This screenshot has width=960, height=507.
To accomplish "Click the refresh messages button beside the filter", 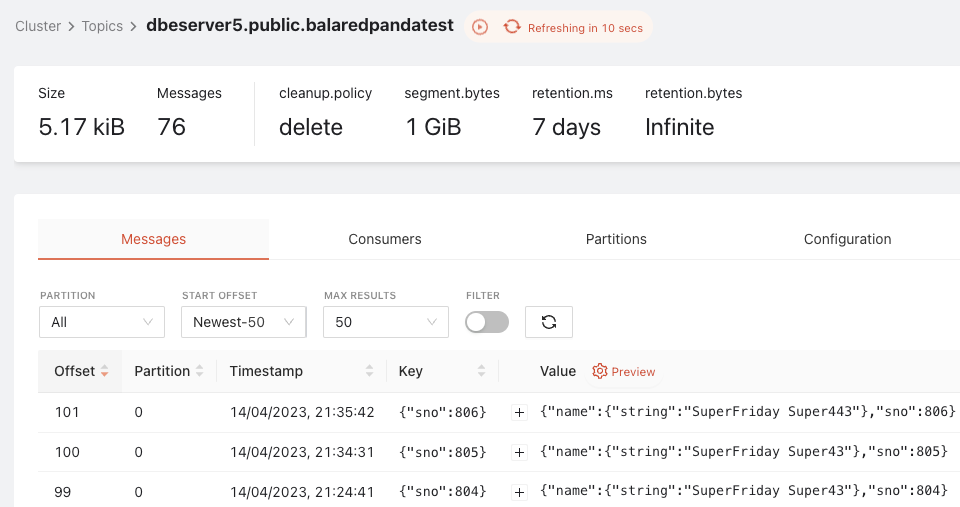I will click(549, 322).
